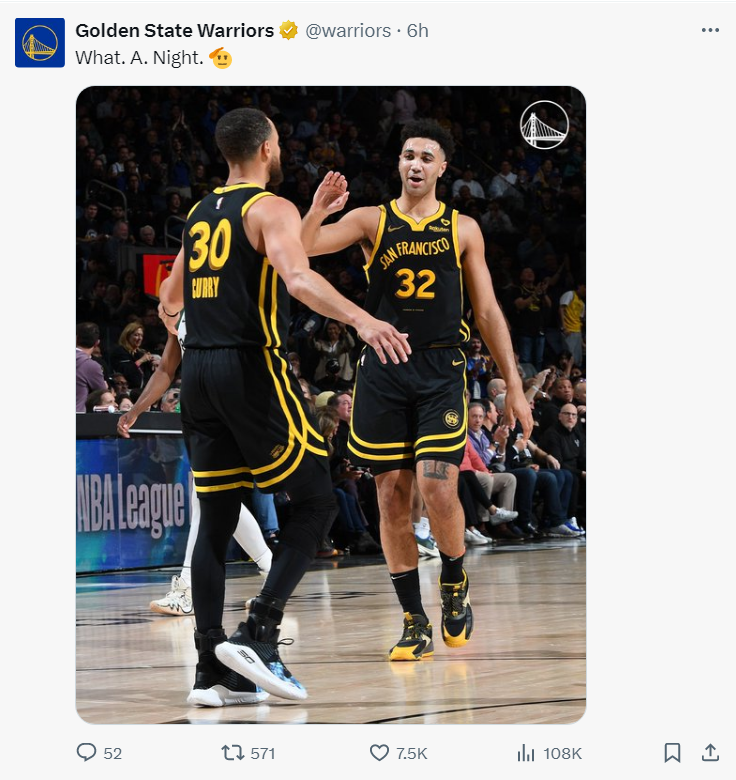The width and height of the screenshot is (736, 780).
Task: Open the view analytics bar chart icon
Action: coord(526,753)
